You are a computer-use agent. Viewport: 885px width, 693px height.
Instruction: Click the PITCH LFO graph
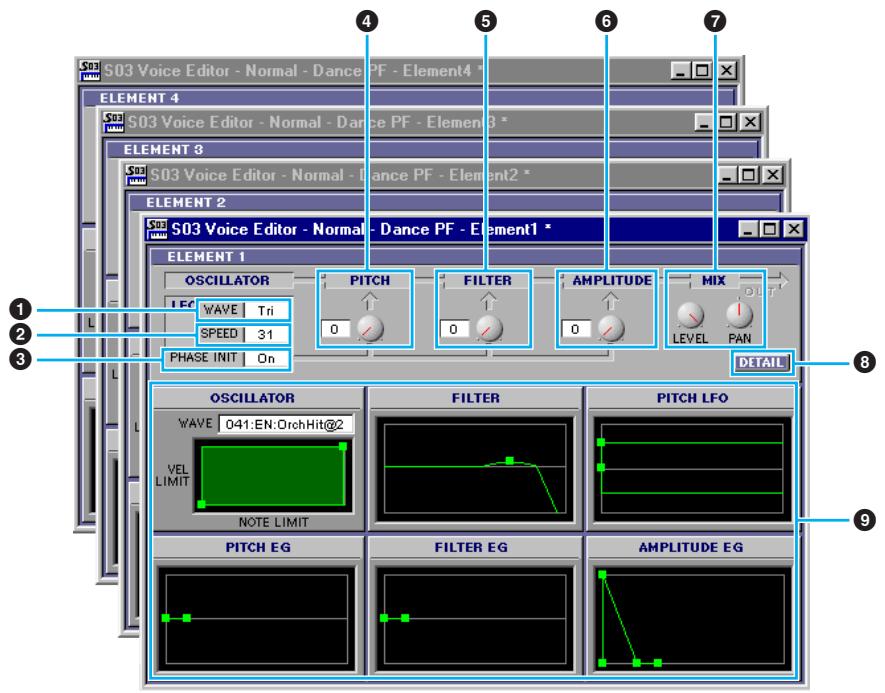[692, 468]
